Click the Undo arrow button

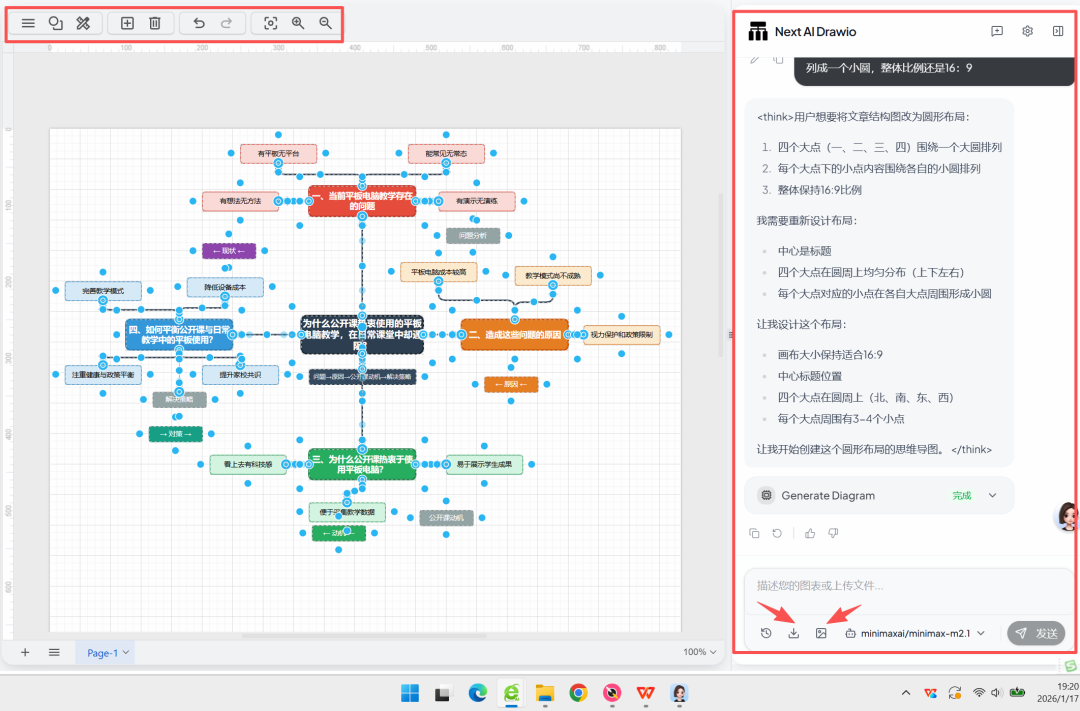point(199,23)
